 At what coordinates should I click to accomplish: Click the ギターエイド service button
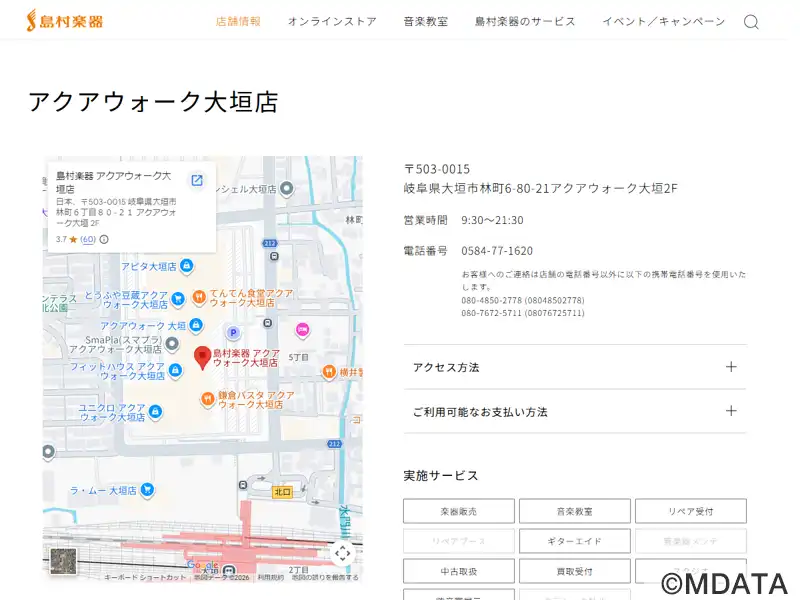574,541
